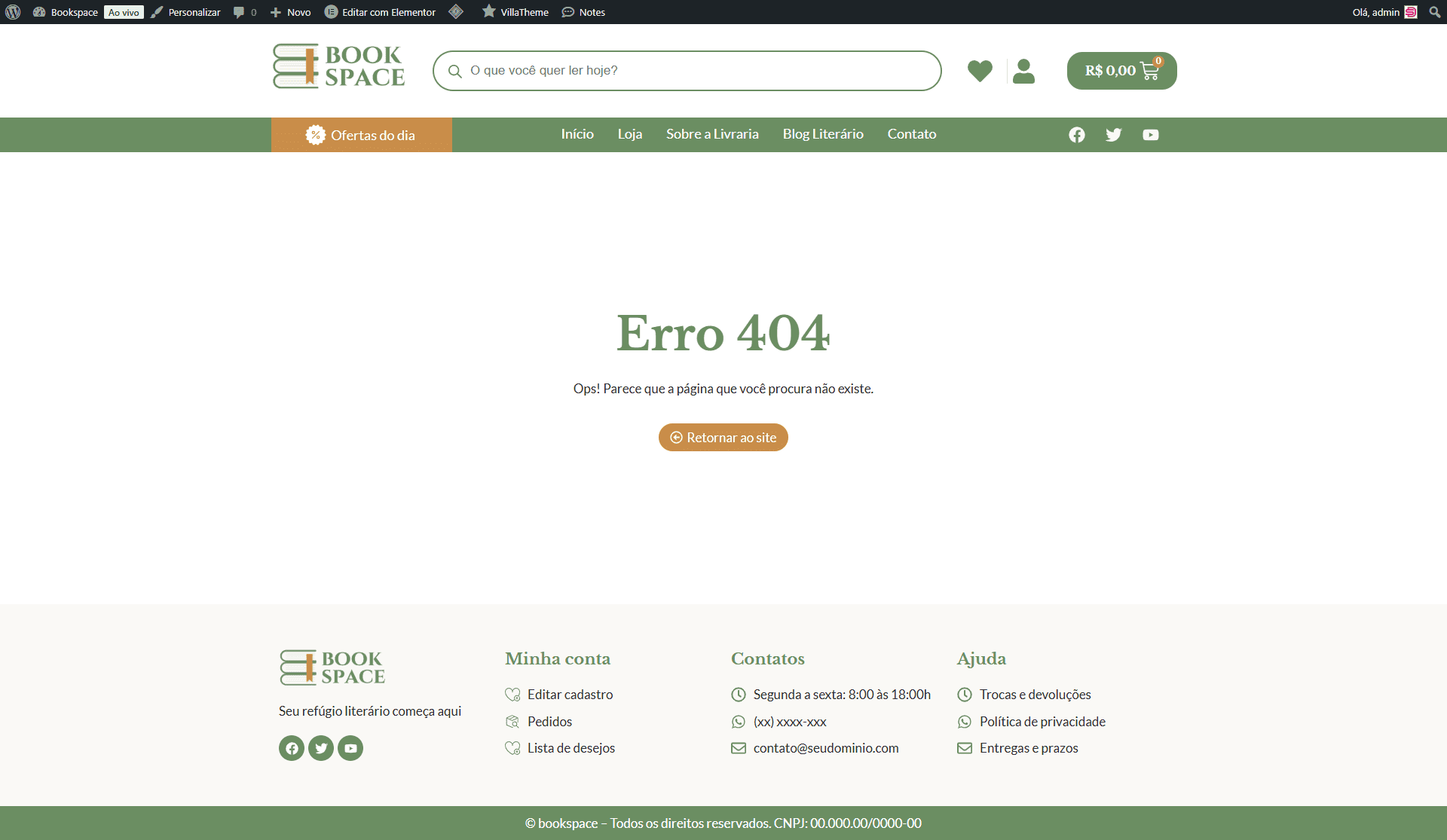Click the user account icon

coord(1023,71)
